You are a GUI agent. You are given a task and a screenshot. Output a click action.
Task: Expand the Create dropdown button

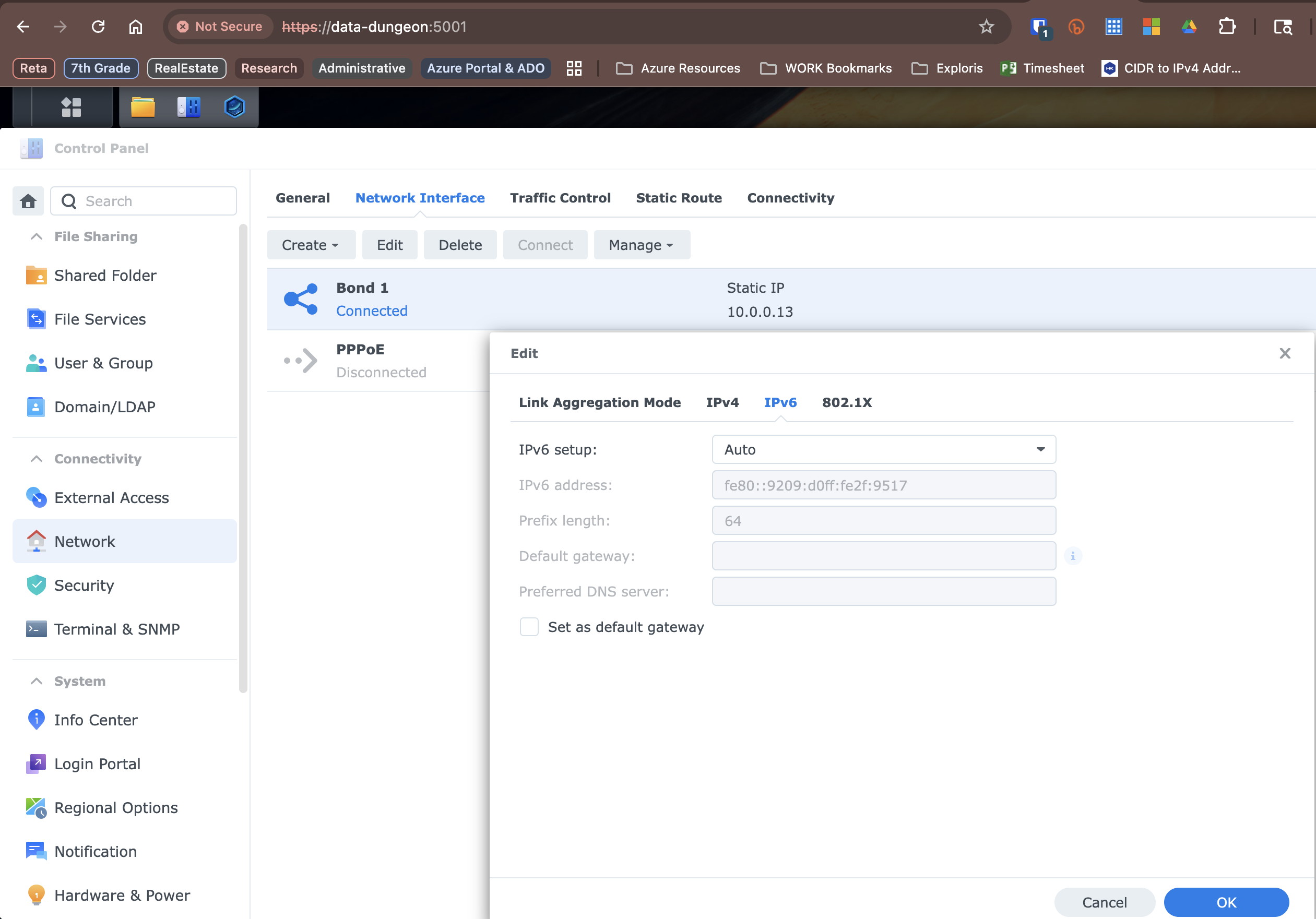[x=311, y=245]
